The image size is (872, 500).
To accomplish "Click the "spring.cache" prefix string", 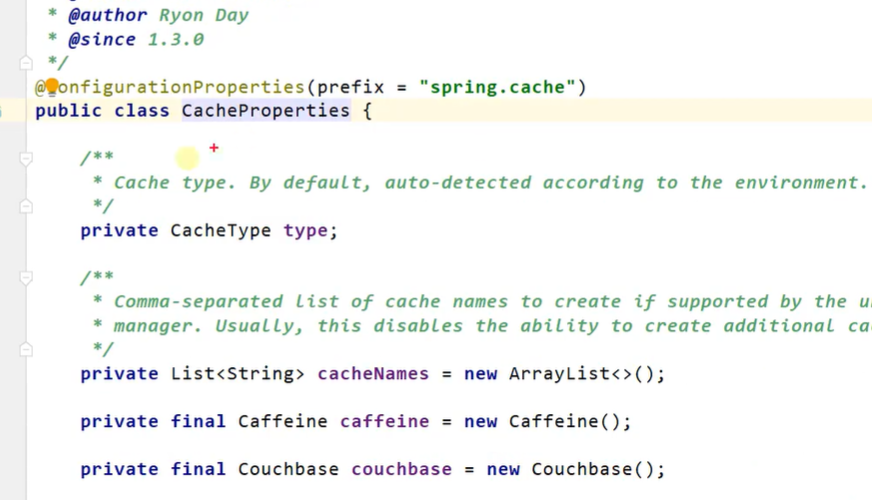I will pyautogui.click(x=497, y=87).
